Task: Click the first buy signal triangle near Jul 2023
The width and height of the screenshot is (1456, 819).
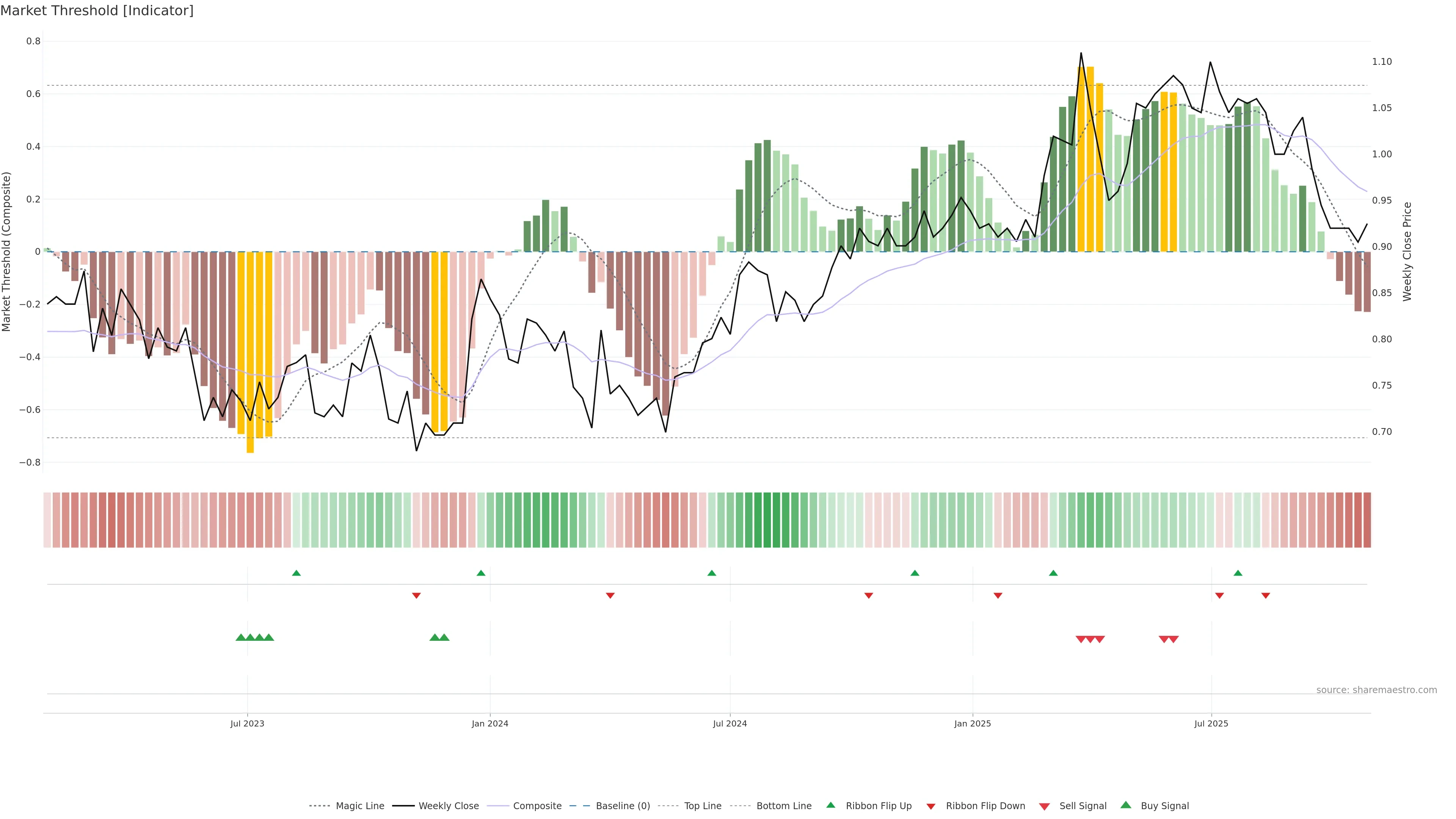Action: point(241,637)
